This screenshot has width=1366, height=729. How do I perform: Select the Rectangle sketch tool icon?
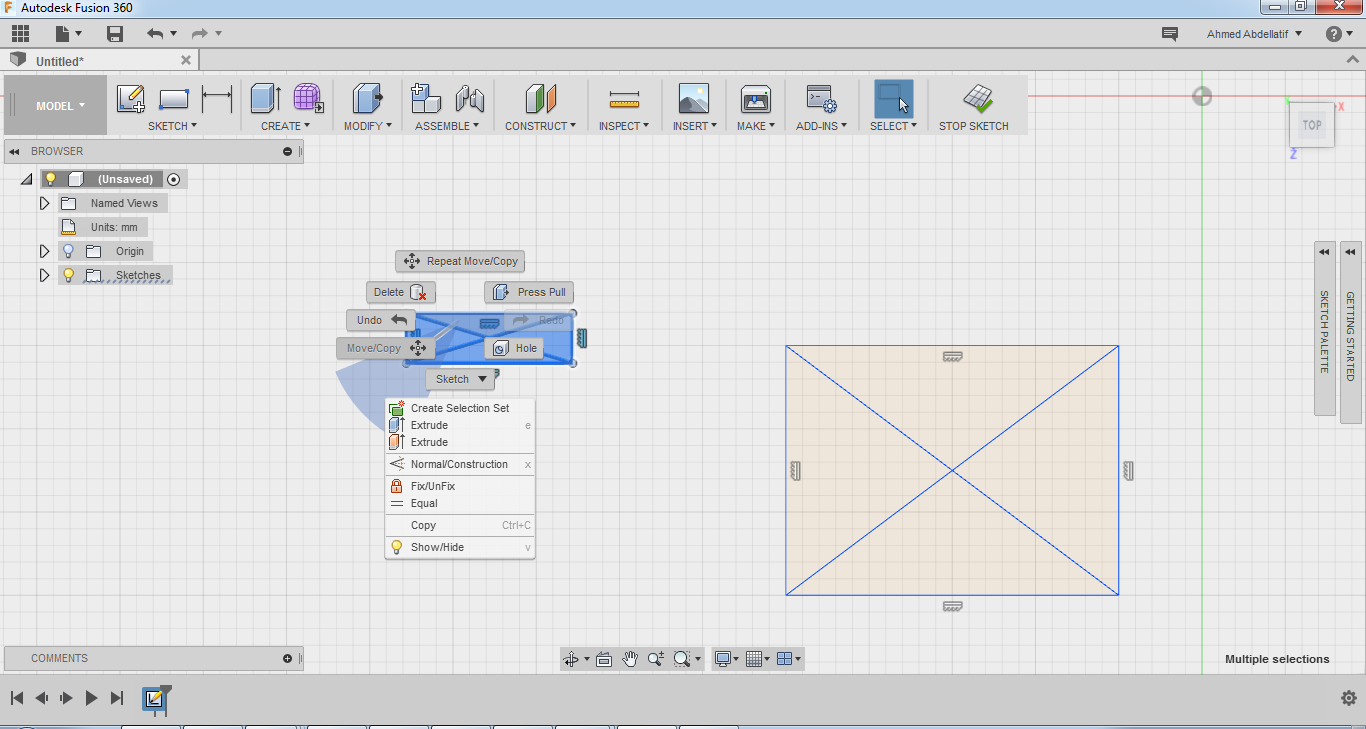pos(174,99)
